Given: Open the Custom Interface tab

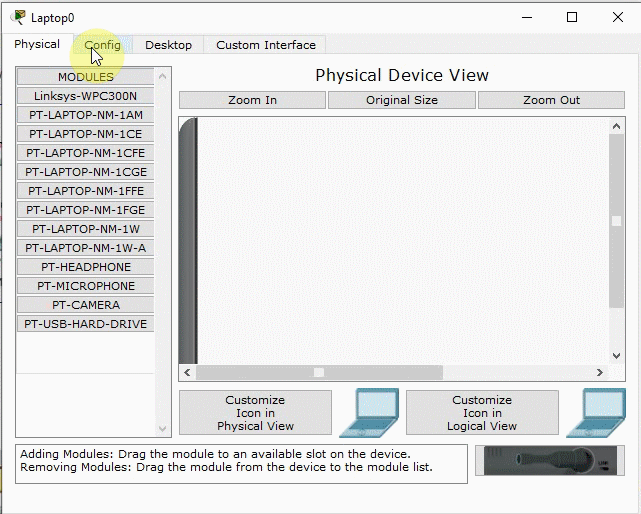Looking at the screenshot, I should tap(266, 45).
